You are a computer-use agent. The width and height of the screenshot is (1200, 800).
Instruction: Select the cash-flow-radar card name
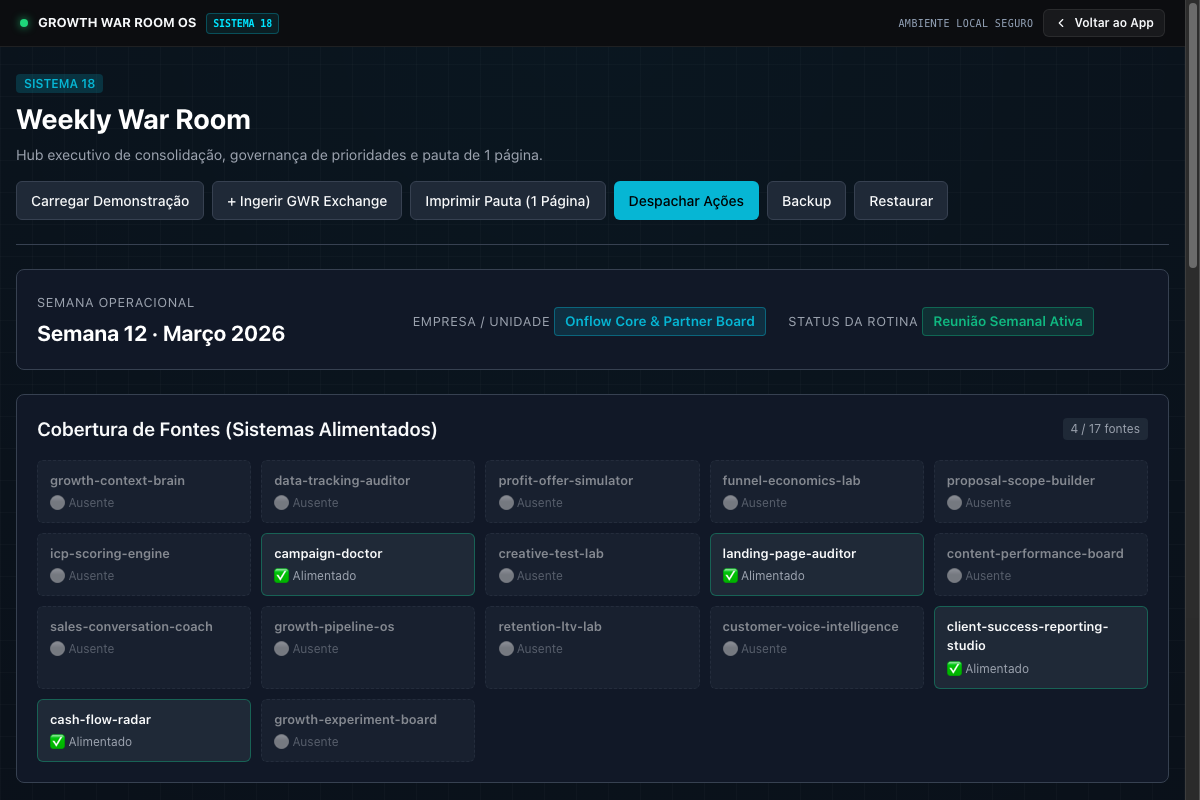[100, 720]
